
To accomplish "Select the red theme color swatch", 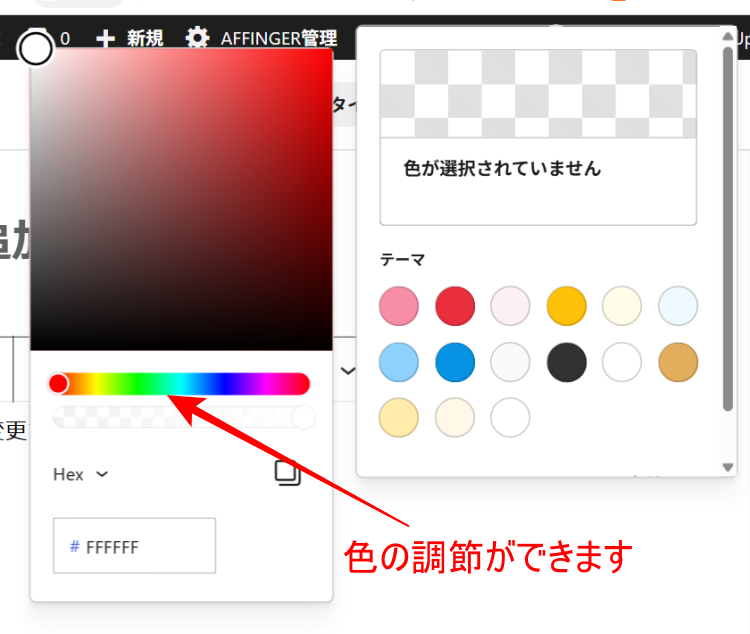I will coord(455,306).
